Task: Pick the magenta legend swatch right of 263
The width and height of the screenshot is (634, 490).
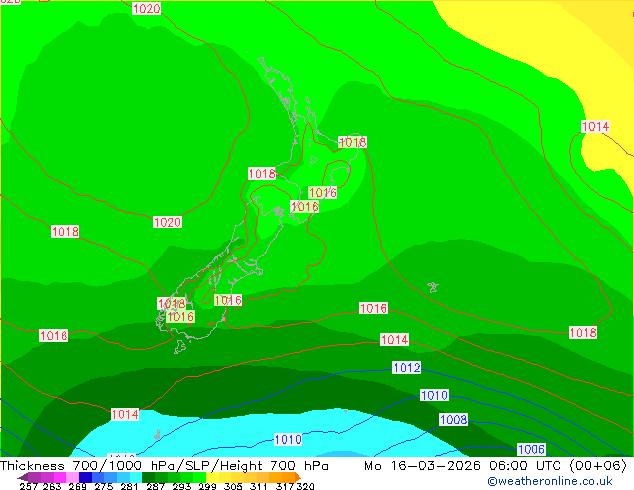Action: (x=60, y=477)
